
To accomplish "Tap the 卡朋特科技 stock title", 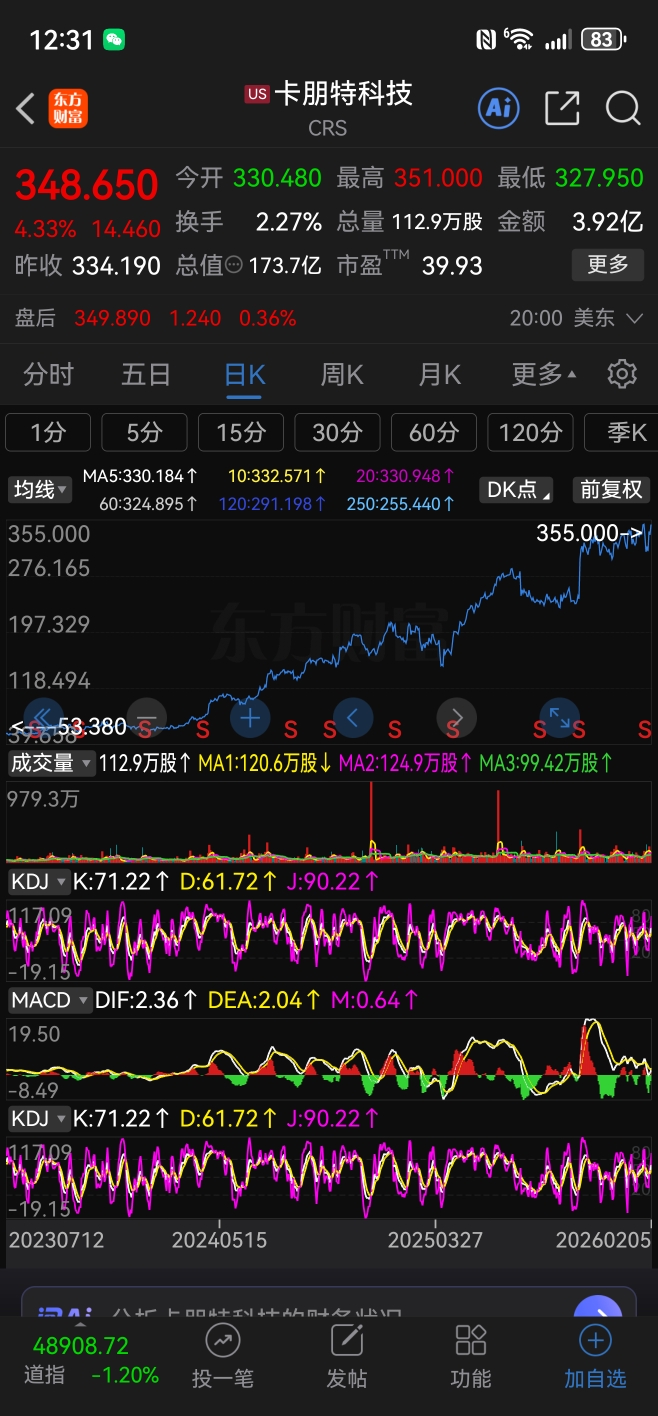I will pyautogui.click(x=343, y=94).
